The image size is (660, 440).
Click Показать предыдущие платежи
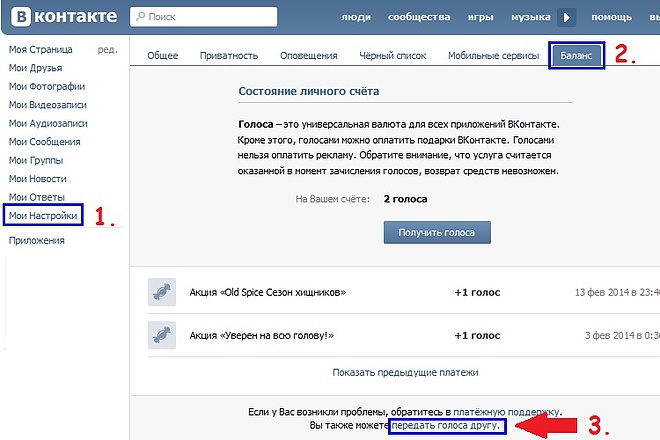coord(405,373)
